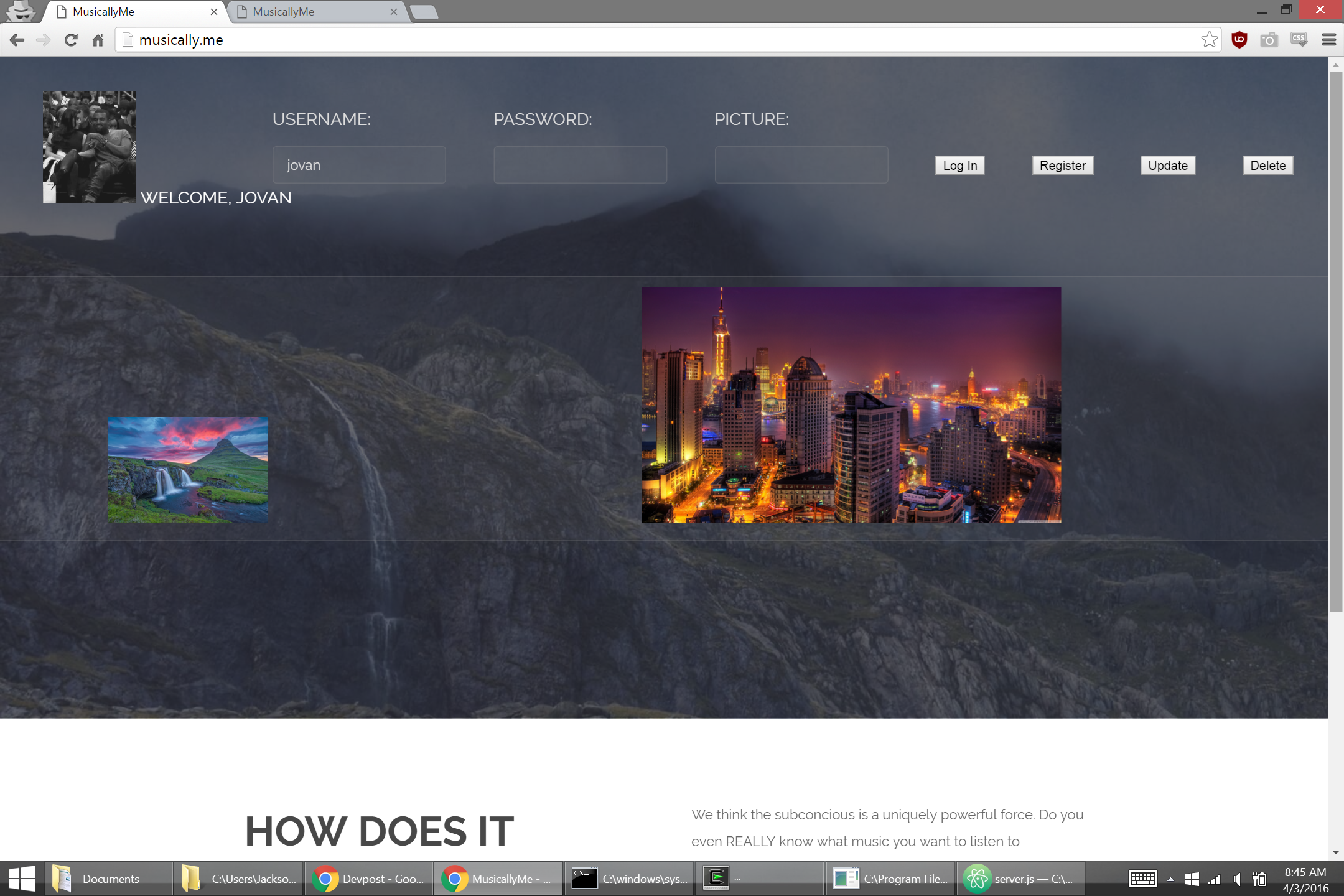The image size is (1344, 896).
Task: Focus the Picture input field
Action: 801,165
